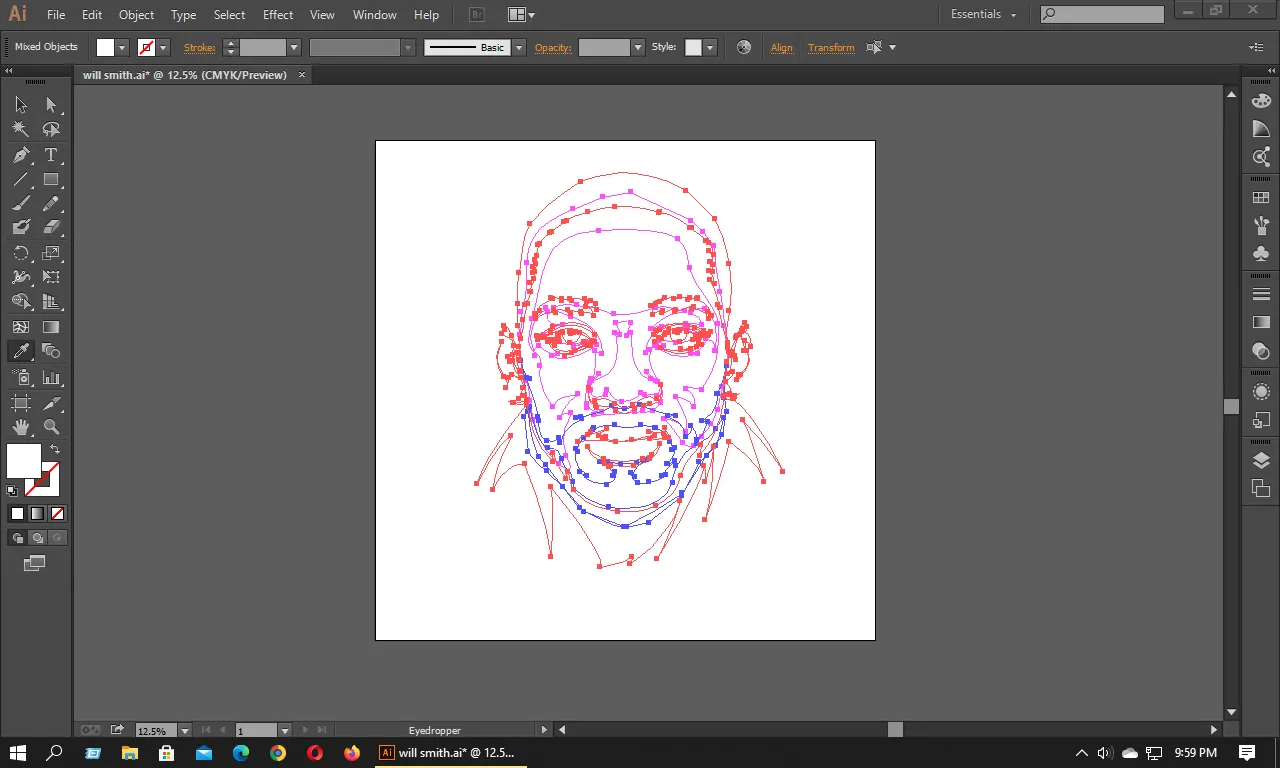Click the active Eyedropper tool
This screenshot has height=768, width=1280.
21,351
